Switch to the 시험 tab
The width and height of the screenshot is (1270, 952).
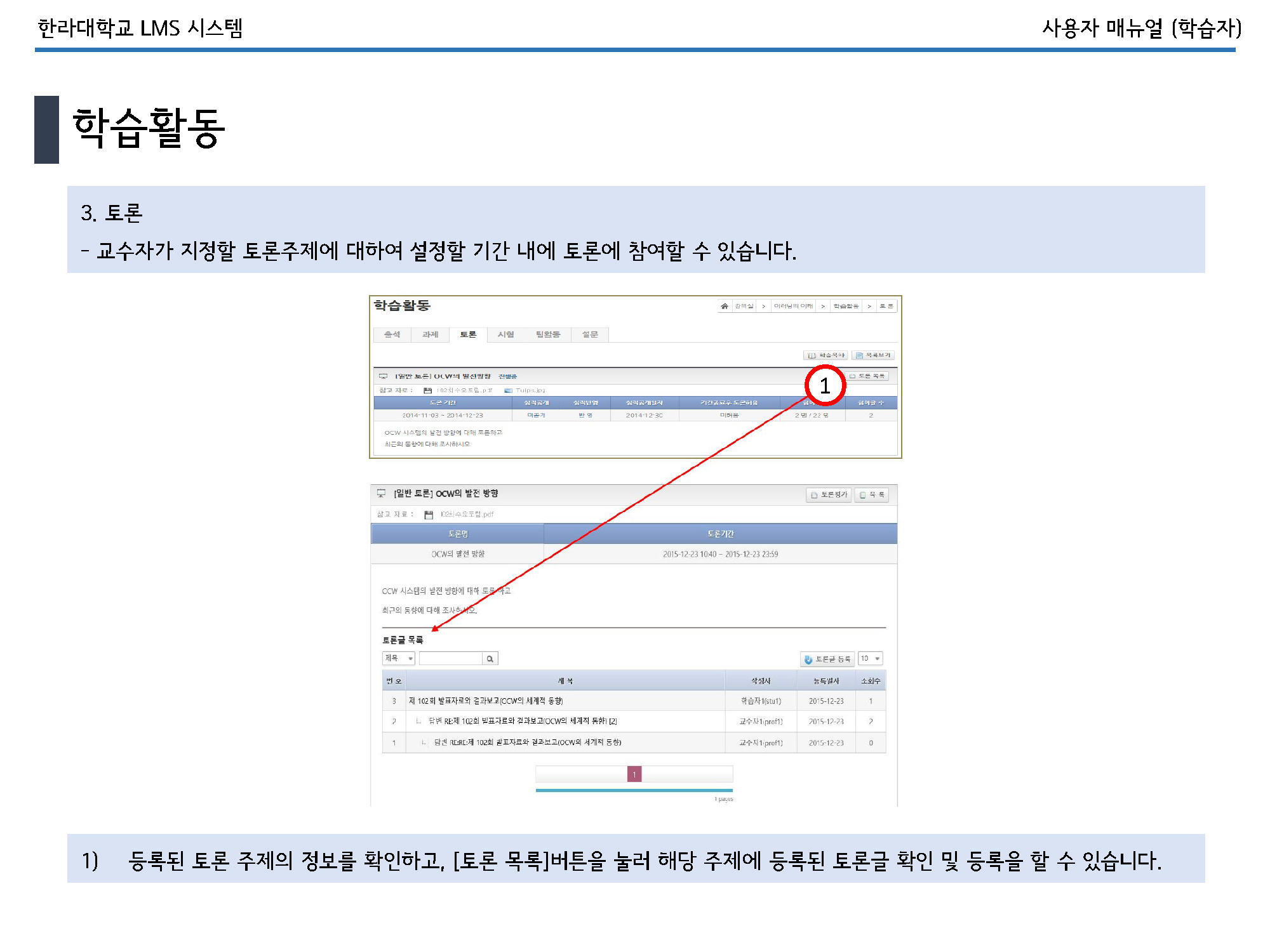505,334
